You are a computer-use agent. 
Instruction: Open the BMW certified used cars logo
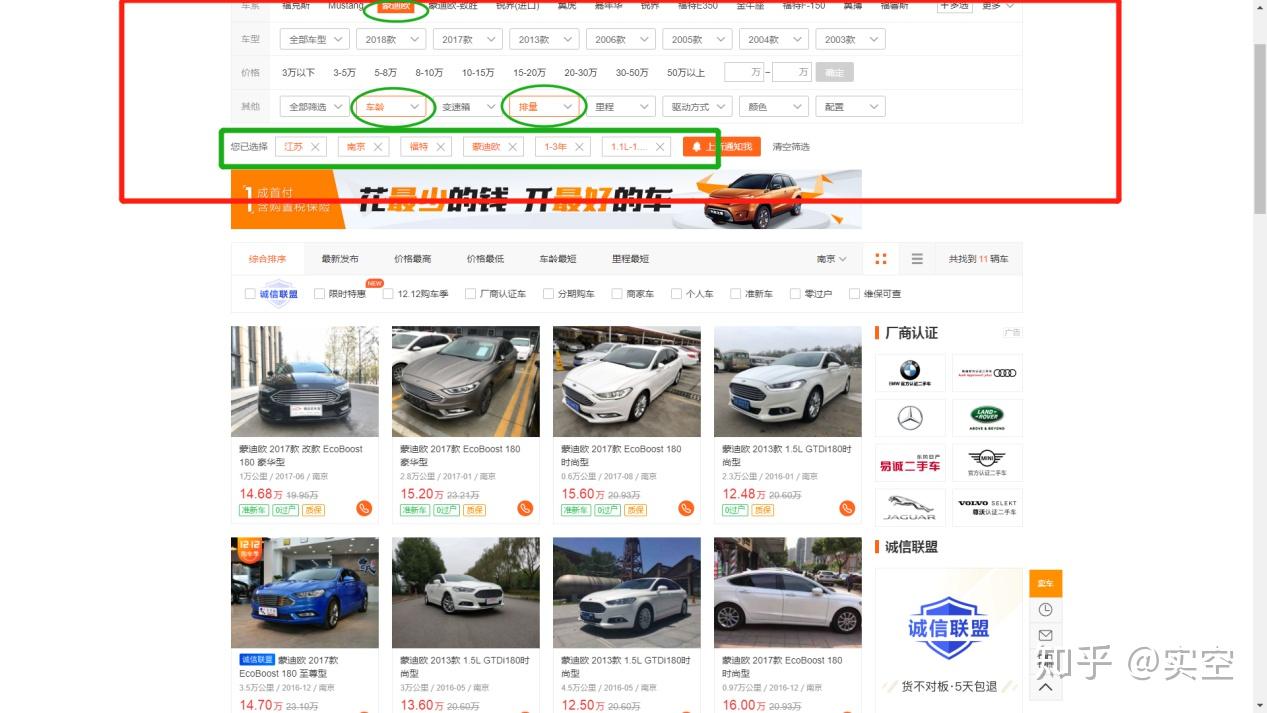point(910,373)
